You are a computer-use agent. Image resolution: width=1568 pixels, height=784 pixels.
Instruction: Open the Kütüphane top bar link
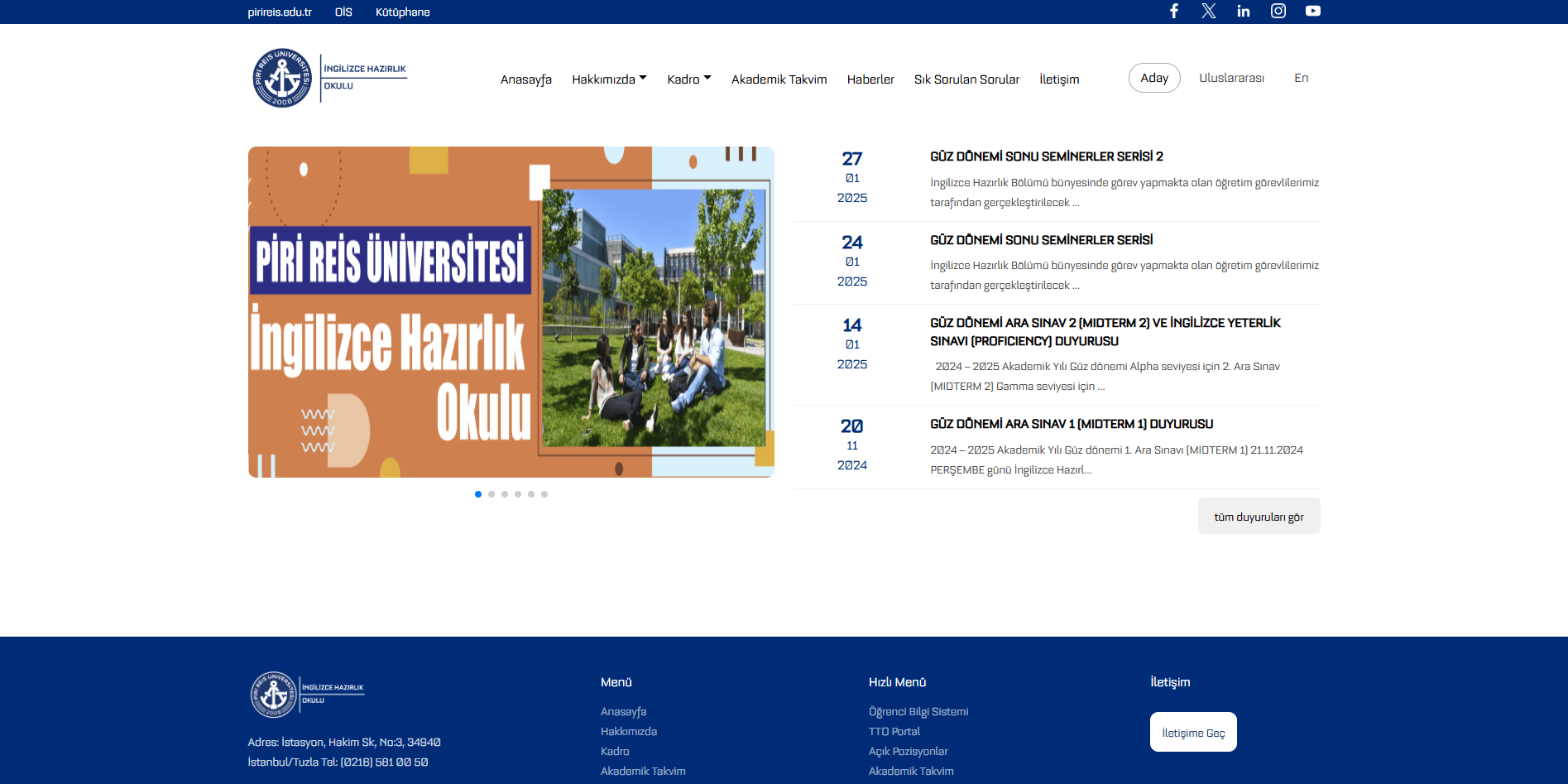403,12
